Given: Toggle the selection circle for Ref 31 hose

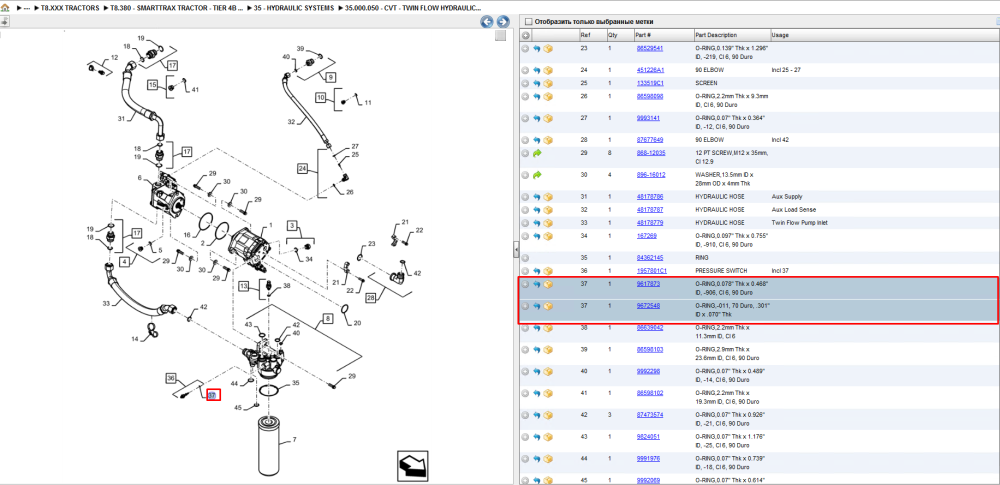Looking at the screenshot, I should tap(526, 197).
